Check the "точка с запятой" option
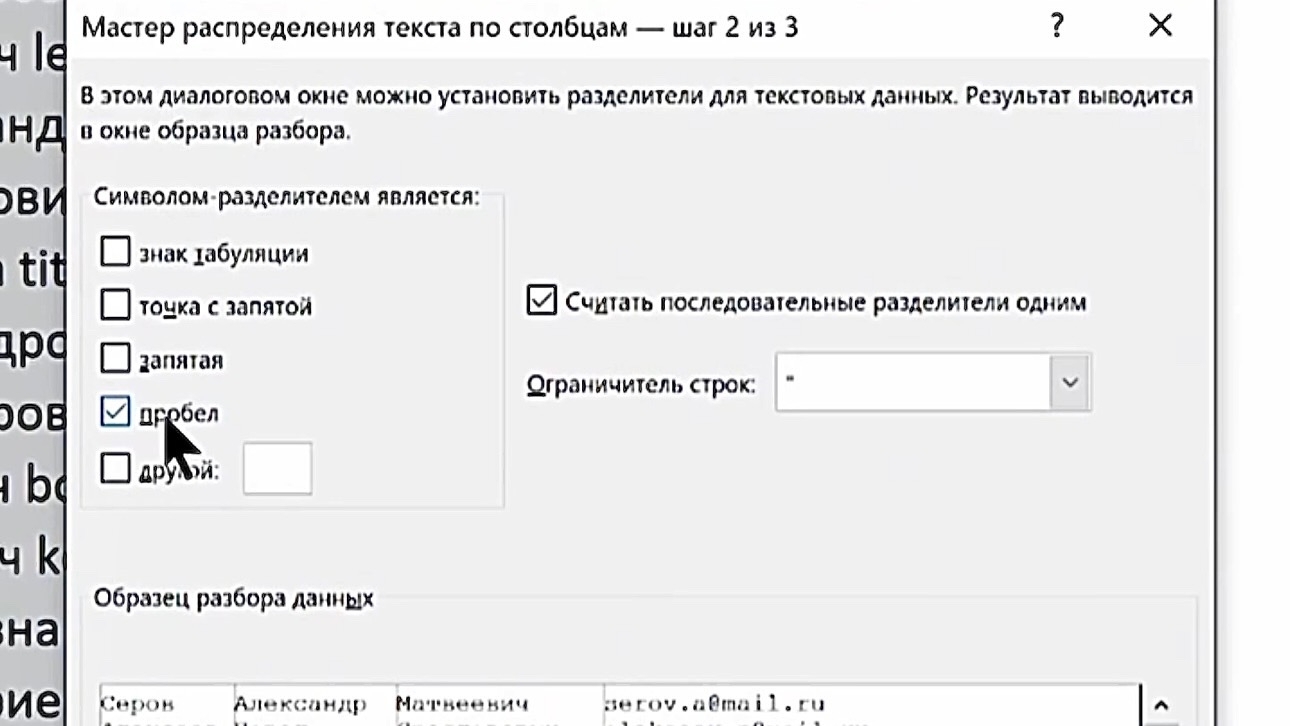The image size is (1290, 726). pos(116,305)
